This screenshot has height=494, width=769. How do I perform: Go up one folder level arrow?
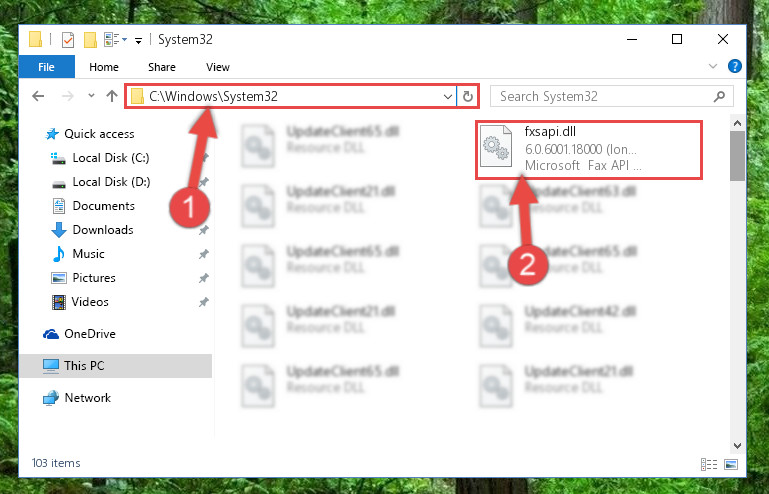point(112,96)
